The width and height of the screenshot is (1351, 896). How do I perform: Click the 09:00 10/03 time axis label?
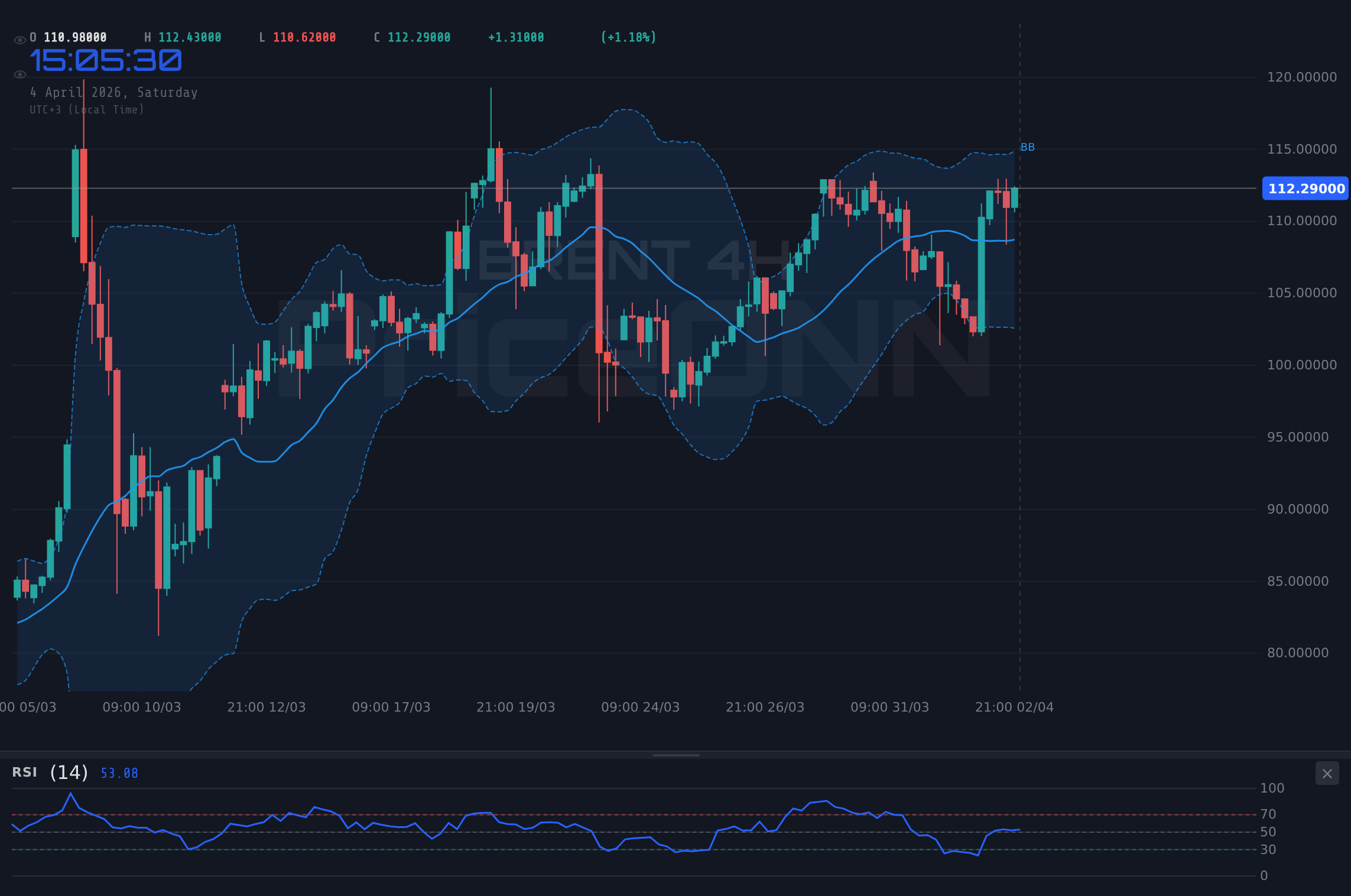[x=142, y=707]
